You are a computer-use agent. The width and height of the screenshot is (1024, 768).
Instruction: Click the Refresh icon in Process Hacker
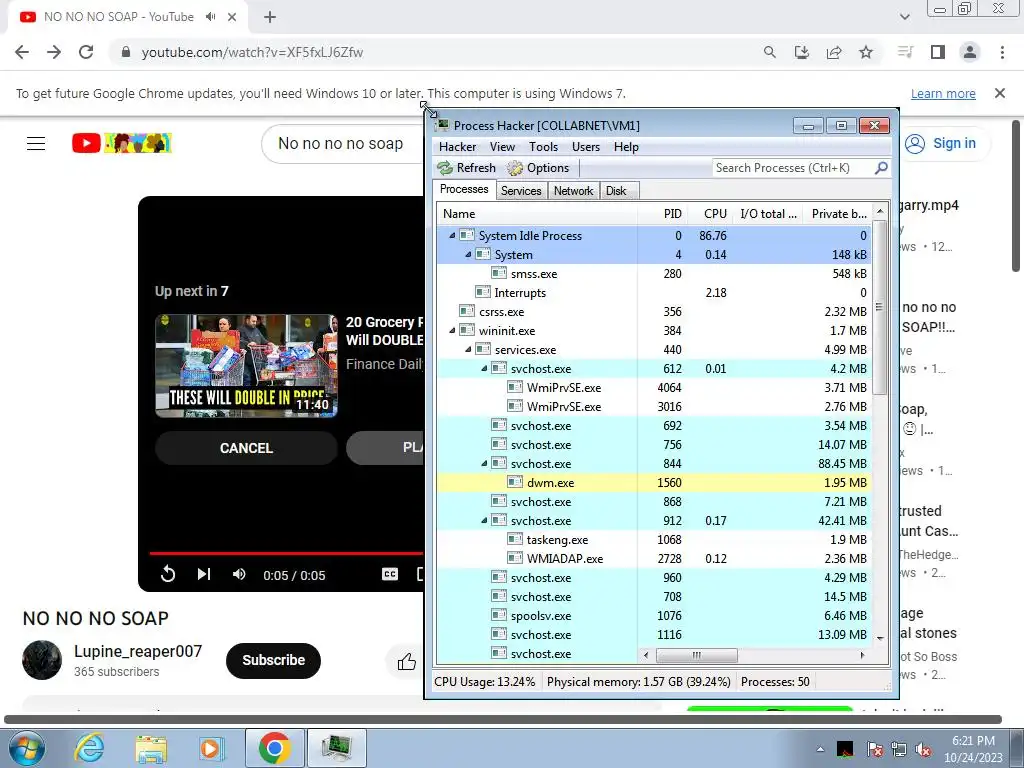[445, 168]
